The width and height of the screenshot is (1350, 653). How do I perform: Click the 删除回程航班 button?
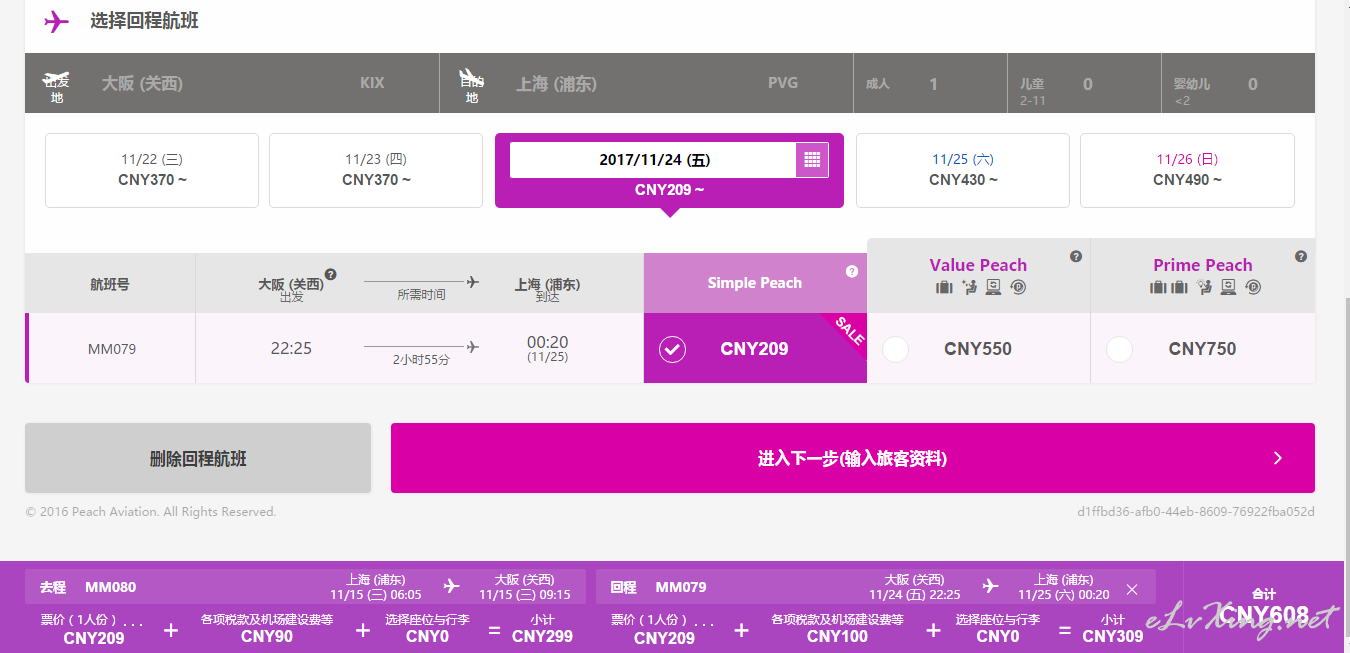(x=198, y=458)
